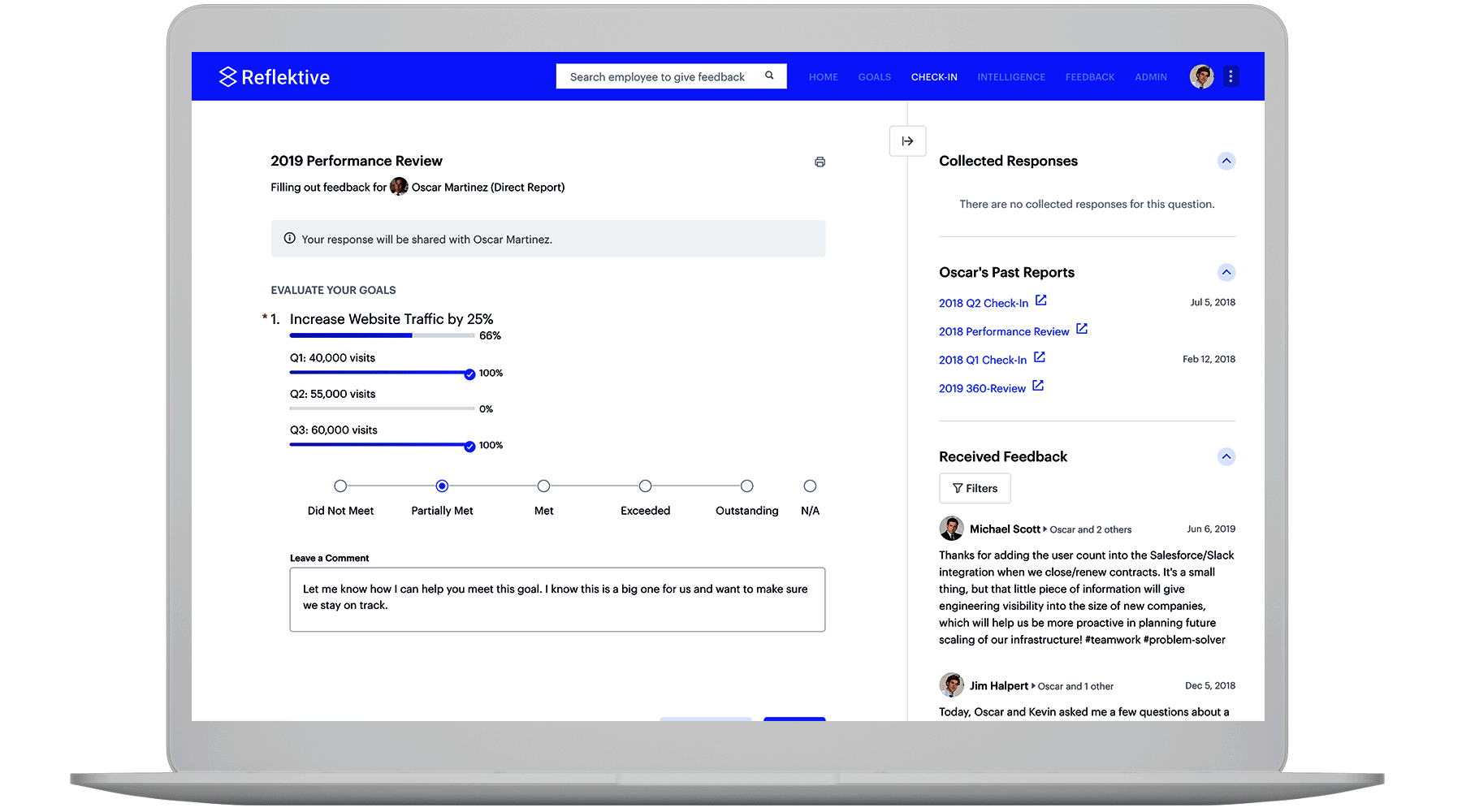Open the external link icon for 2018 Performance Review
The height and width of the screenshot is (812, 1462).
[x=1081, y=329]
